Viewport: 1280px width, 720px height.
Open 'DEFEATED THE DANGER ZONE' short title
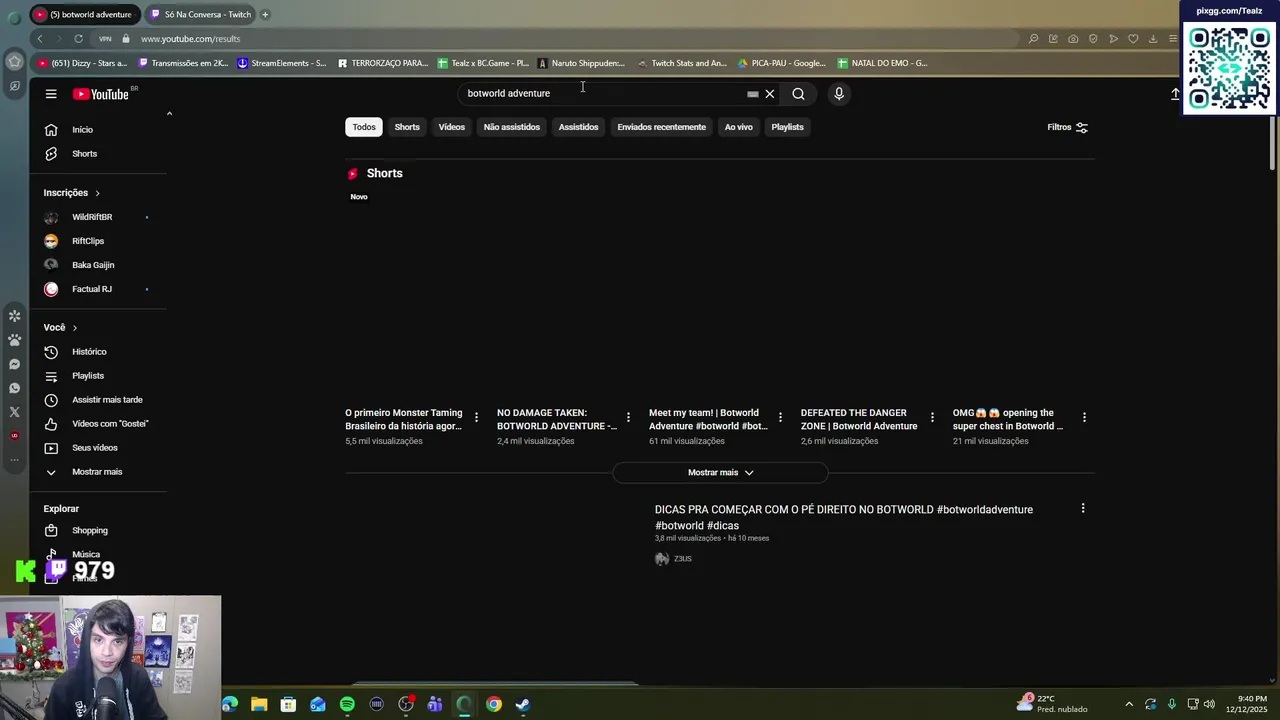(859, 419)
